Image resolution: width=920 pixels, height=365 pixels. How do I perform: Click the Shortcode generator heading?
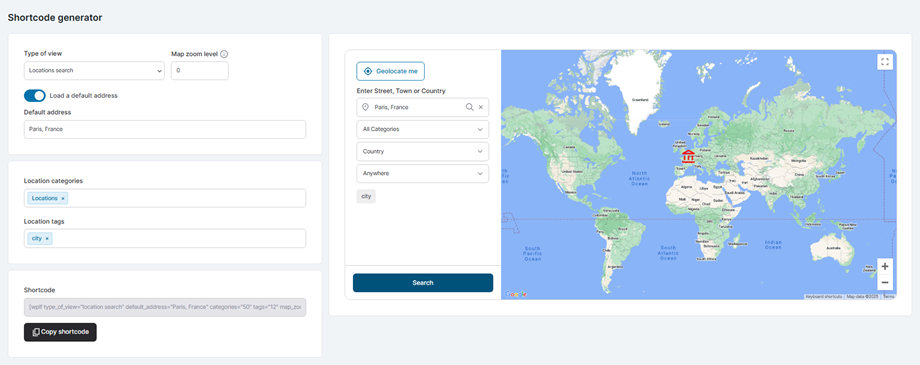55,18
